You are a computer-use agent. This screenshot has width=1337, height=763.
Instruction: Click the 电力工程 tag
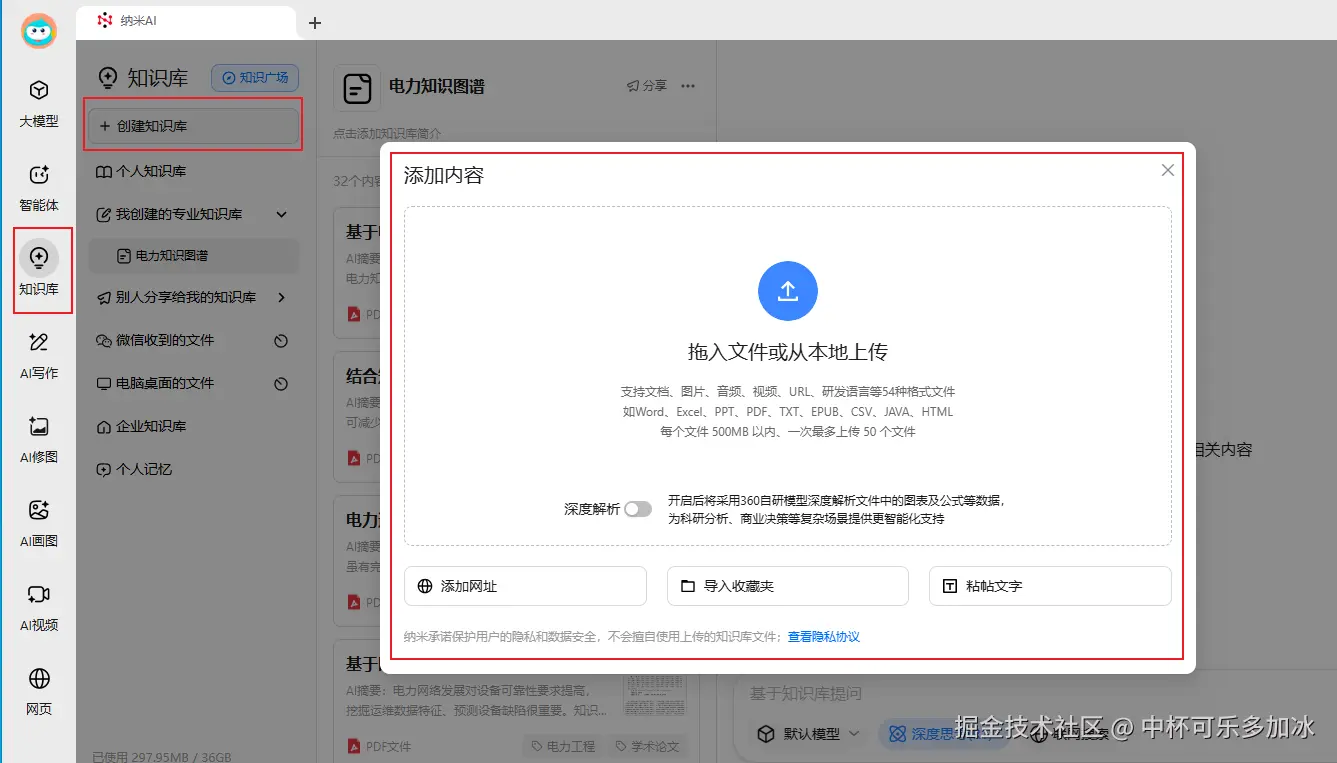(x=563, y=746)
